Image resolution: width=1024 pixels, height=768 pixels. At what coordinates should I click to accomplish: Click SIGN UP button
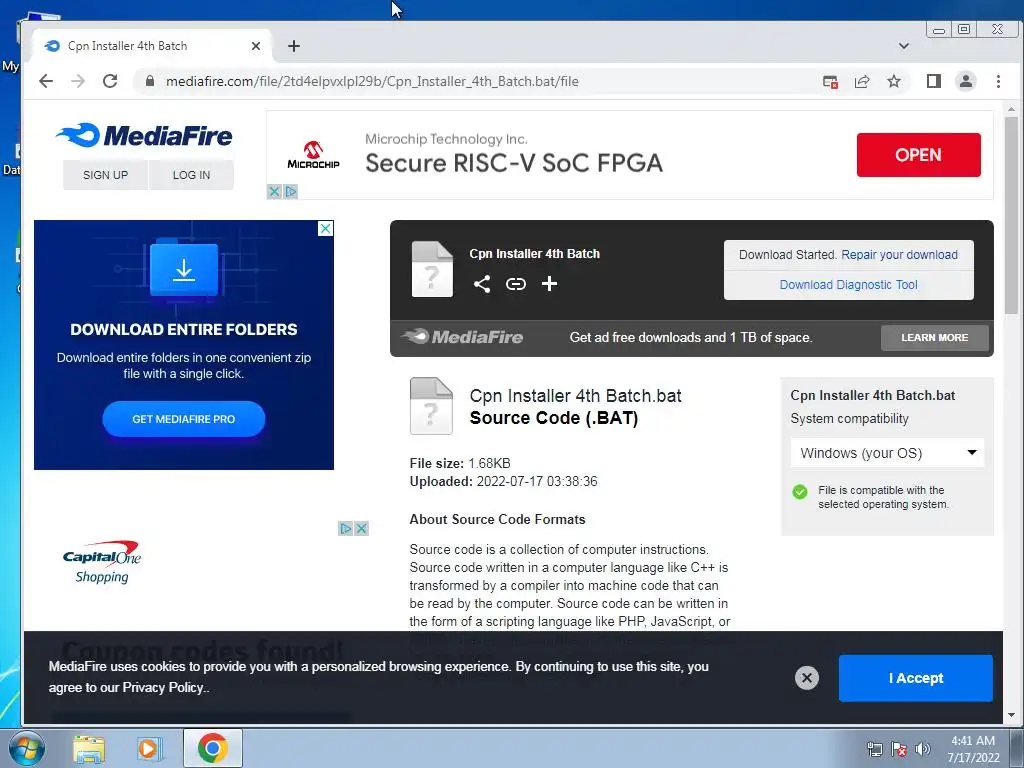105,175
